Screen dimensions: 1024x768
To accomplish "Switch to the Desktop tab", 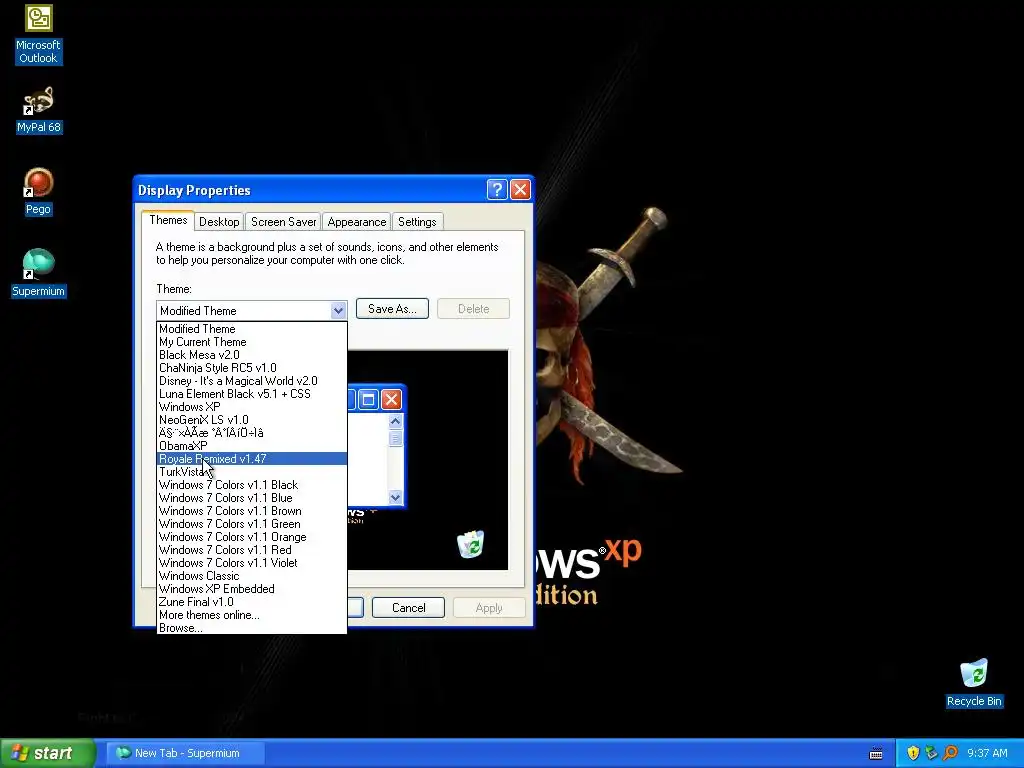I will [219, 222].
